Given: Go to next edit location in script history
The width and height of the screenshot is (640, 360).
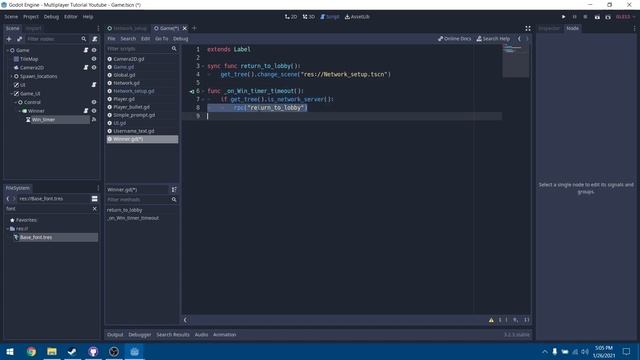Looking at the screenshot, I should click(x=527, y=38).
